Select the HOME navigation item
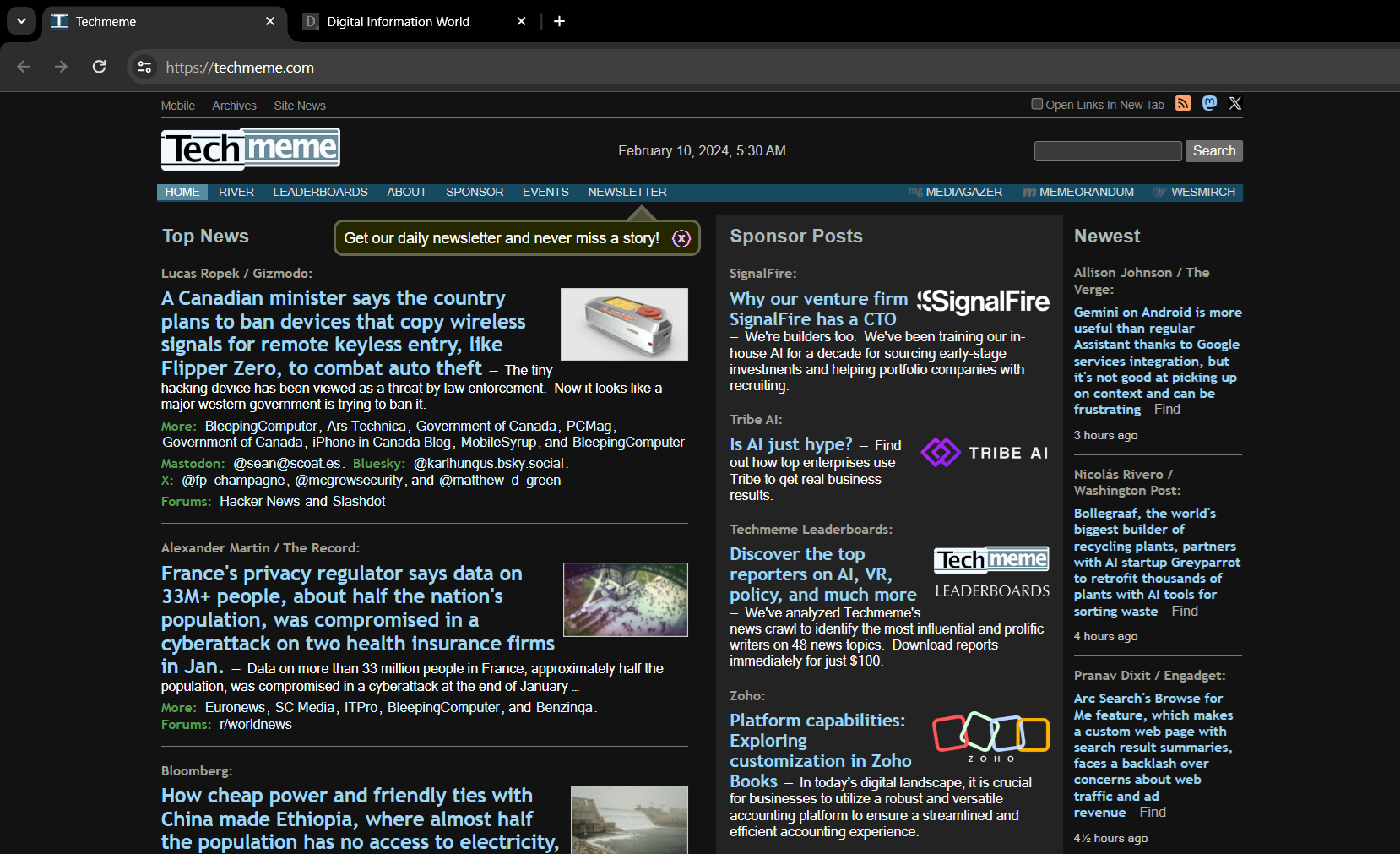This screenshot has height=854, width=1400. (x=182, y=193)
